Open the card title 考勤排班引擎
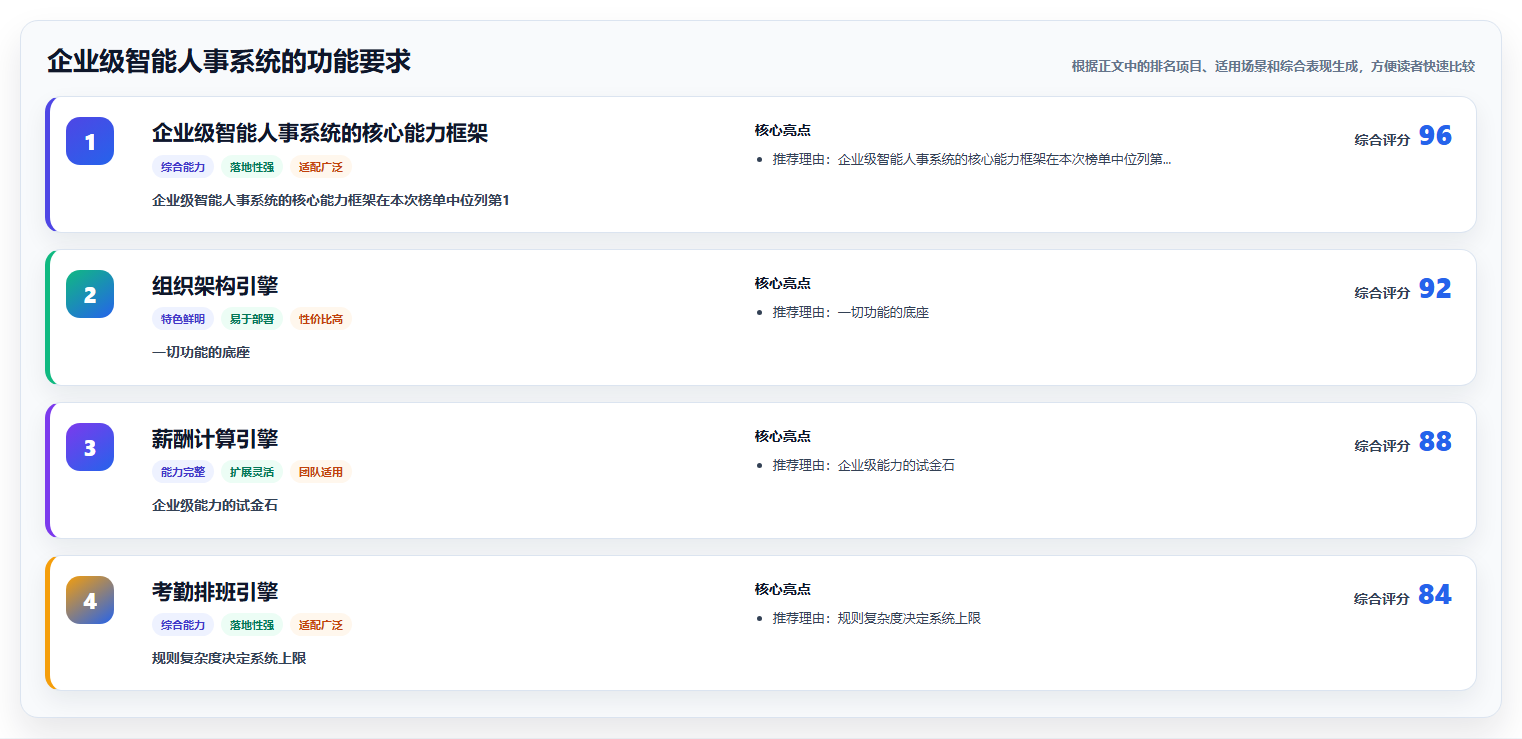Viewport: 1522px width, 739px height. (x=215, y=592)
